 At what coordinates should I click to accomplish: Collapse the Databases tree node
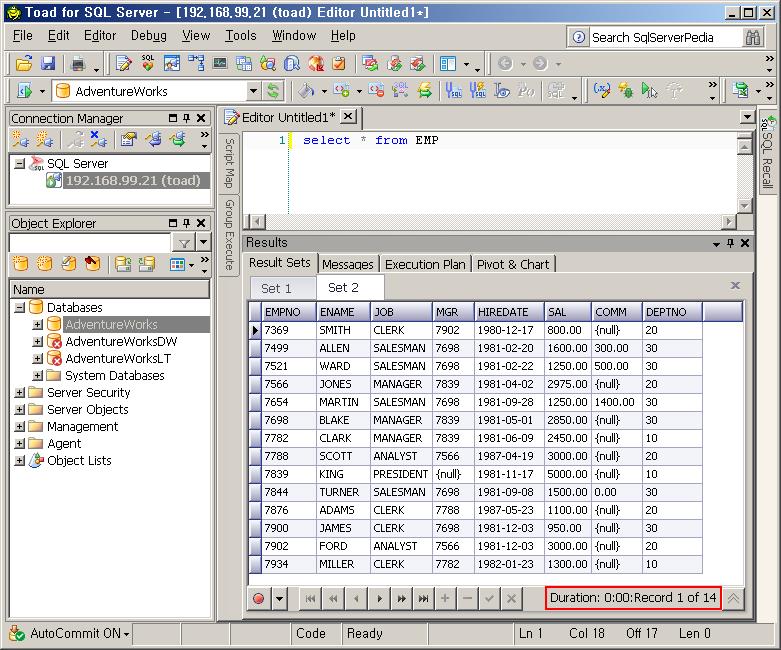(19, 308)
